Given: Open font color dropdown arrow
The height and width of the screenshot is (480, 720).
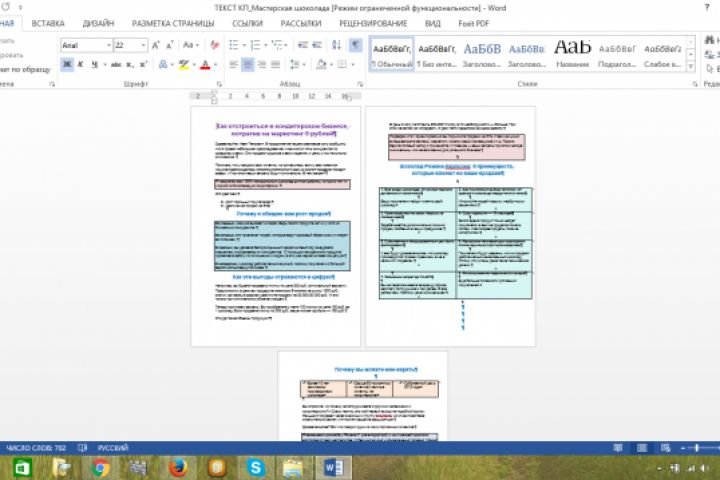Looking at the screenshot, I should (x=215, y=64).
